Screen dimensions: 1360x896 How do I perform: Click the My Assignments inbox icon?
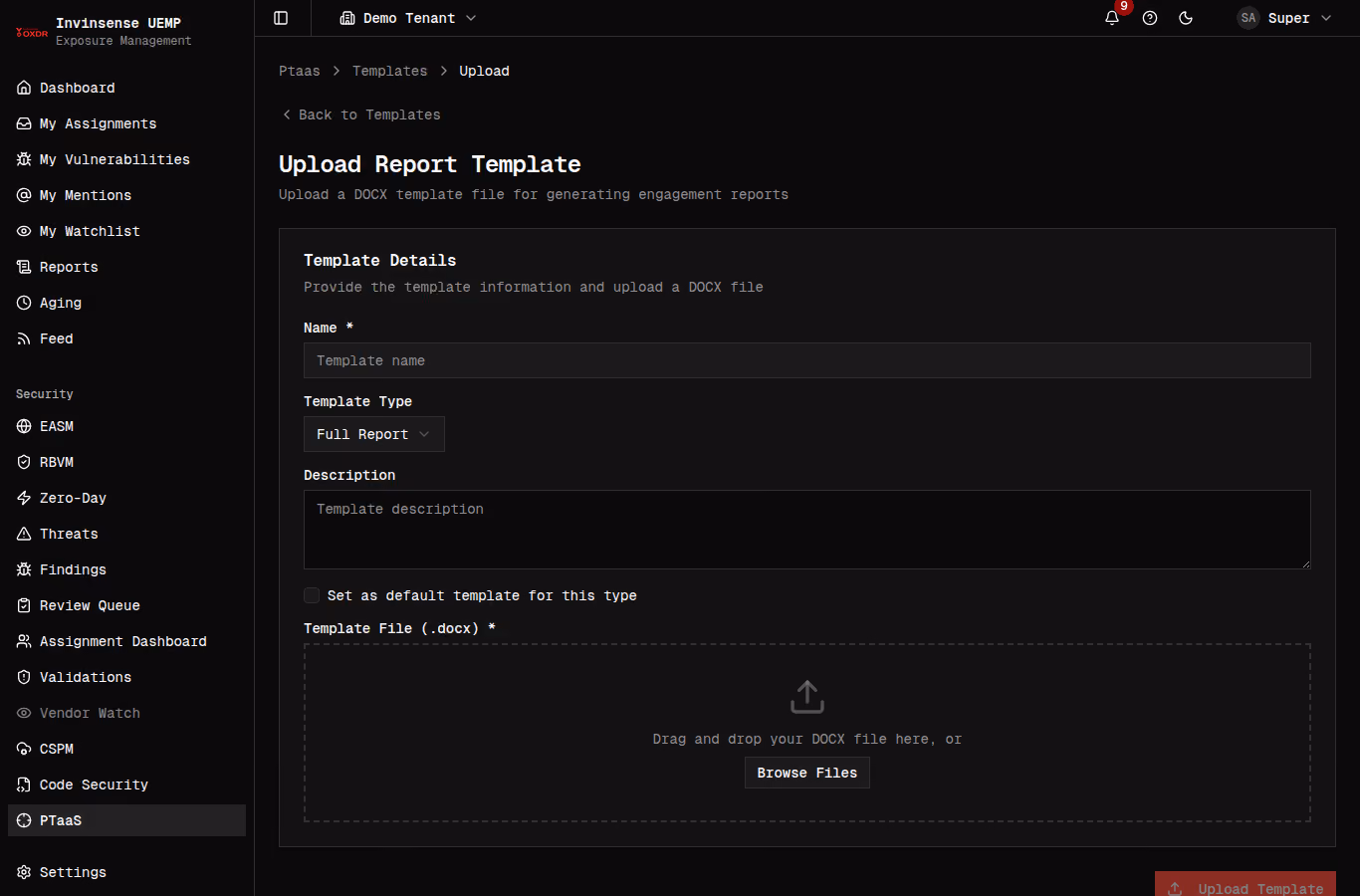24,123
